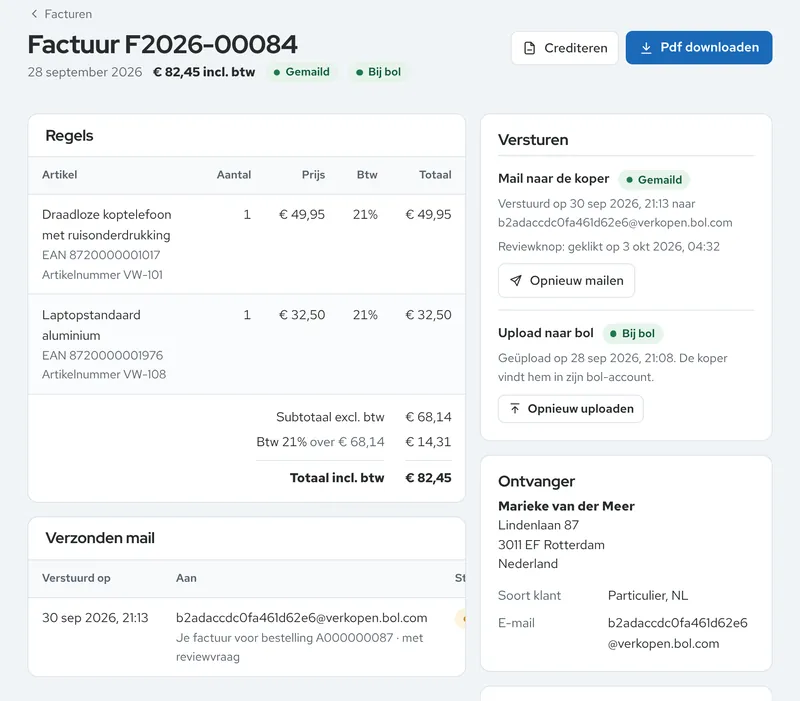Click the btw amount € 14,31

[x=429, y=441]
